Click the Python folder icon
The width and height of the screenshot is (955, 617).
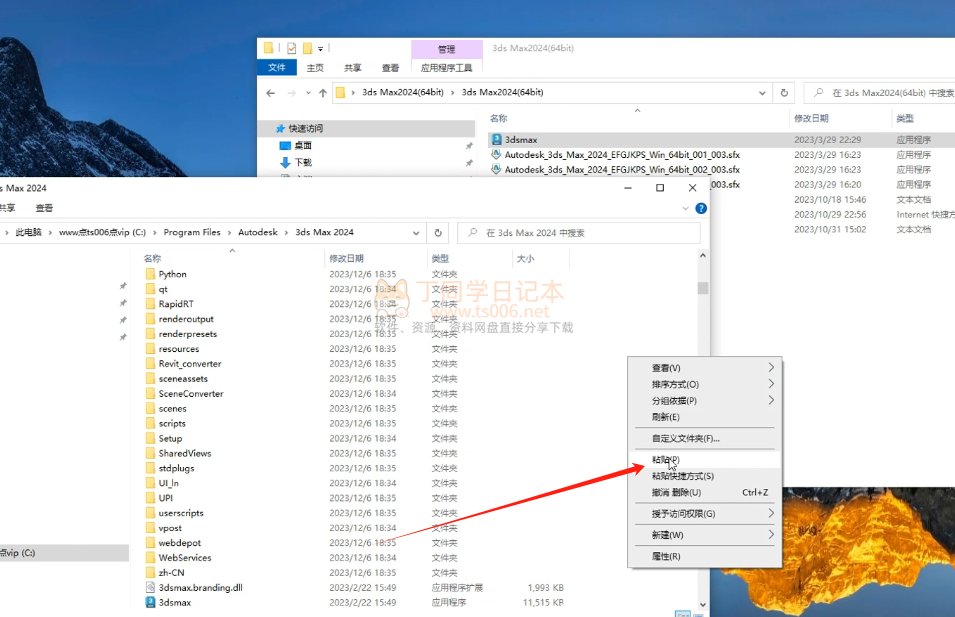[x=150, y=274]
